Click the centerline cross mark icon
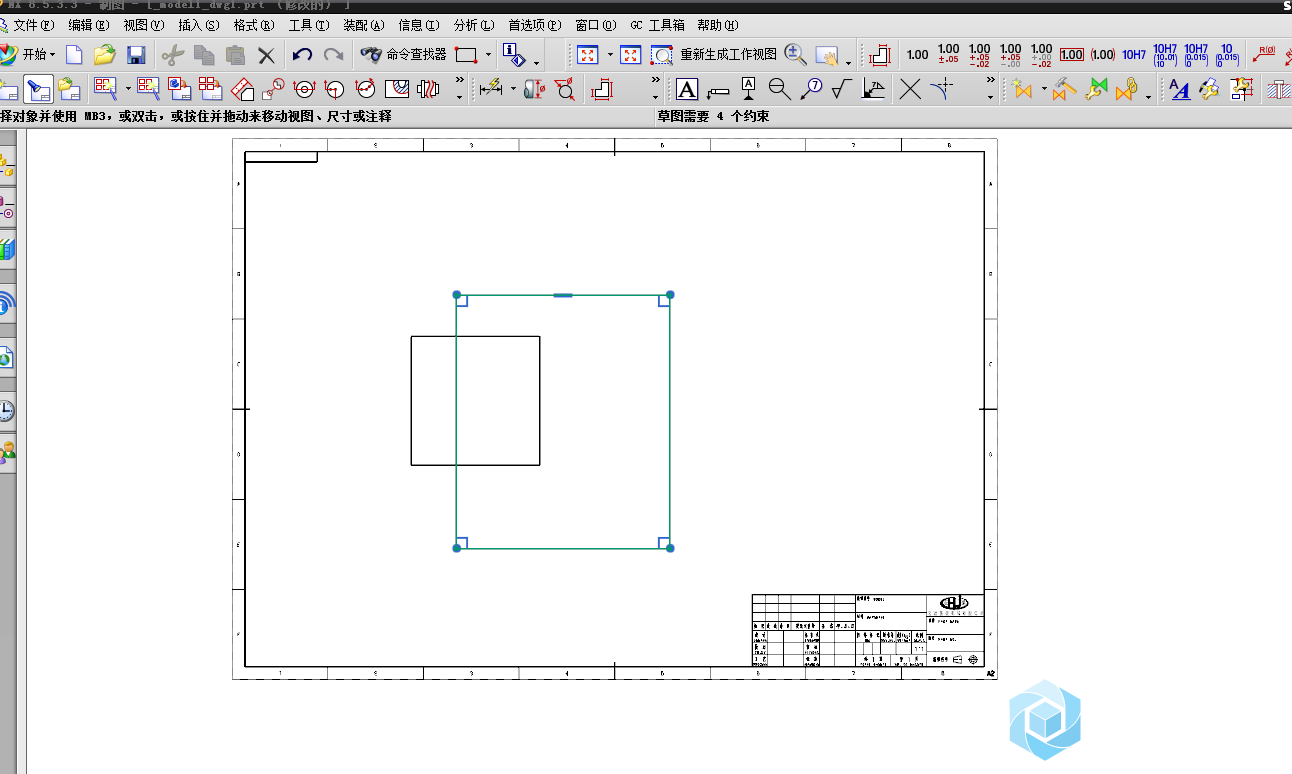The height and width of the screenshot is (774, 1292). coord(910,90)
